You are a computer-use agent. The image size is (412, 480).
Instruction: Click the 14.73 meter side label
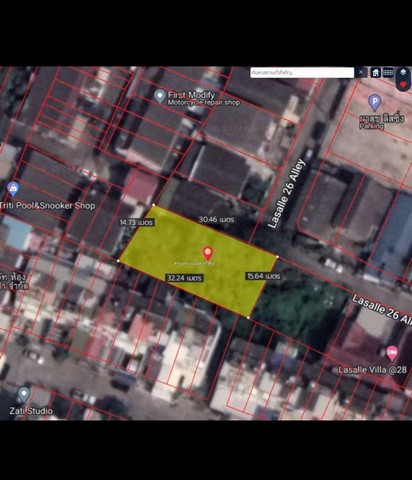[137, 222]
